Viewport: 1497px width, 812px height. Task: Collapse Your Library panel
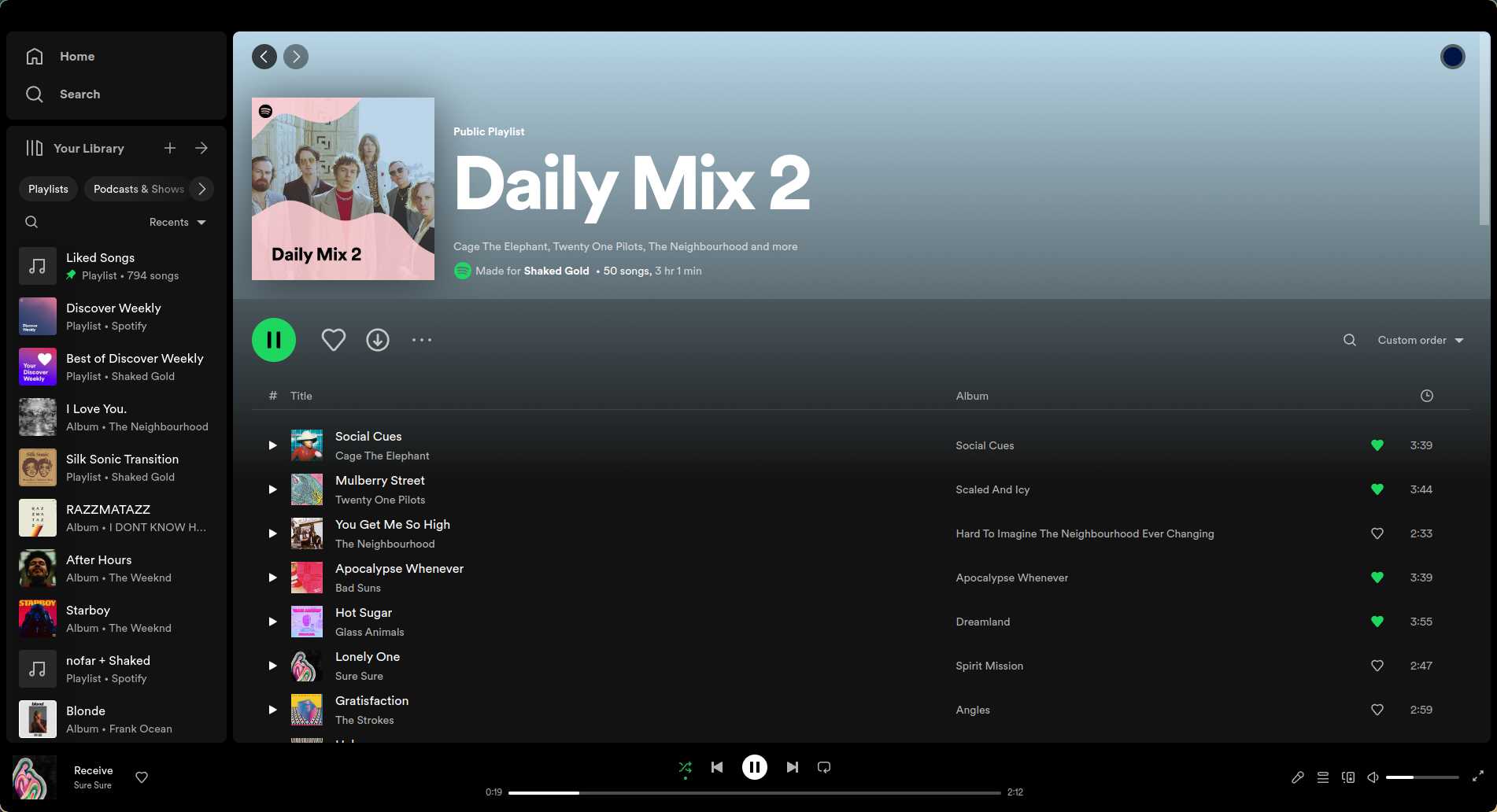click(x=75, y=148)
